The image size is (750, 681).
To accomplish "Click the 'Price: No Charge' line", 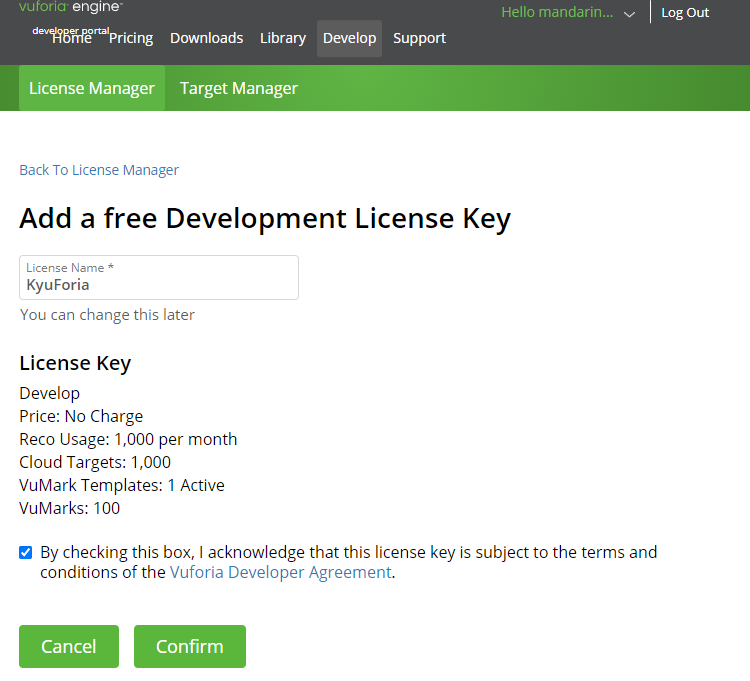I will tap(81, 416).
